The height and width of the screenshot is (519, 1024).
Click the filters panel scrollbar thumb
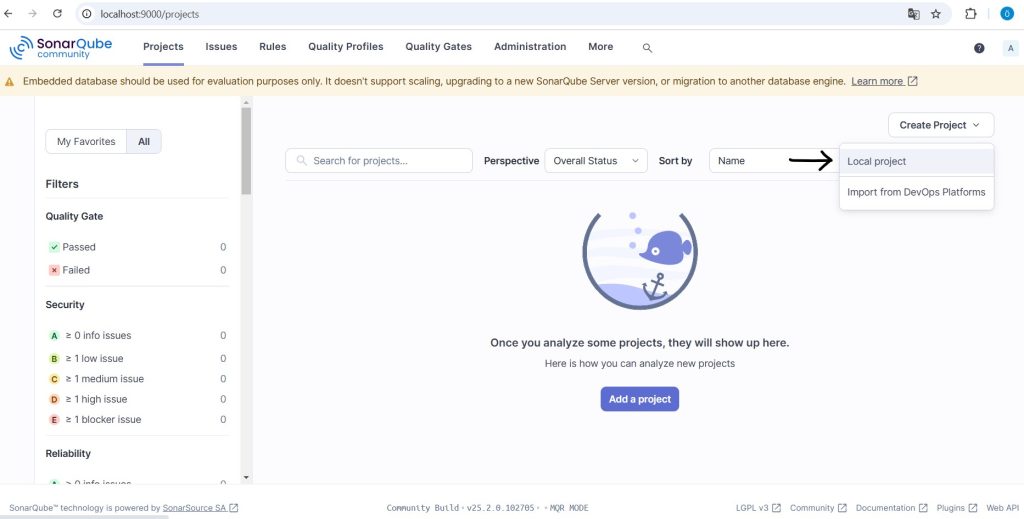click(246, 151)
